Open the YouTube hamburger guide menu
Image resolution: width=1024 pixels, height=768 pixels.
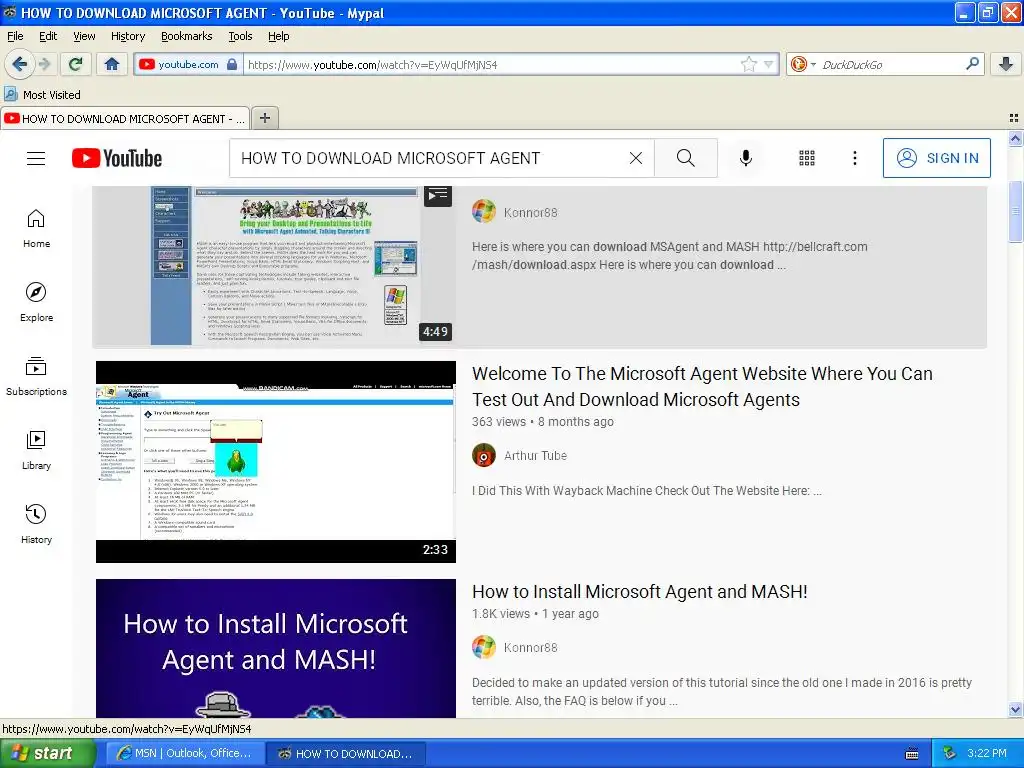[x=36, y=158]
